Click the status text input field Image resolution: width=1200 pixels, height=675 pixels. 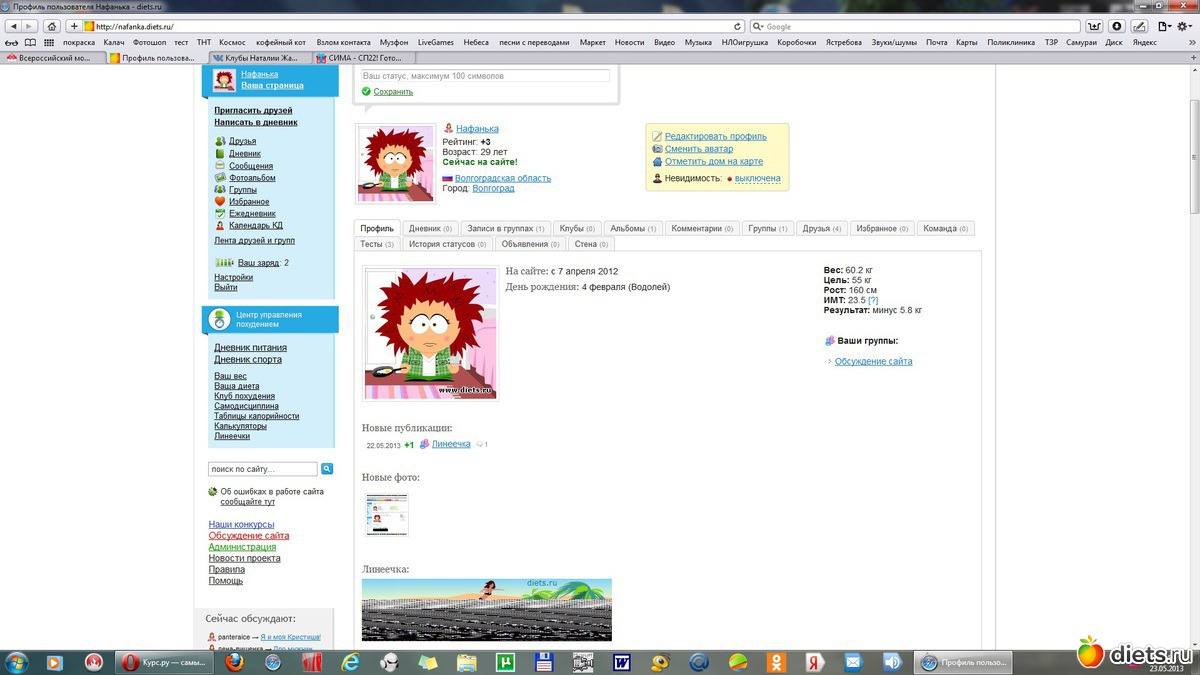point(484,76)
